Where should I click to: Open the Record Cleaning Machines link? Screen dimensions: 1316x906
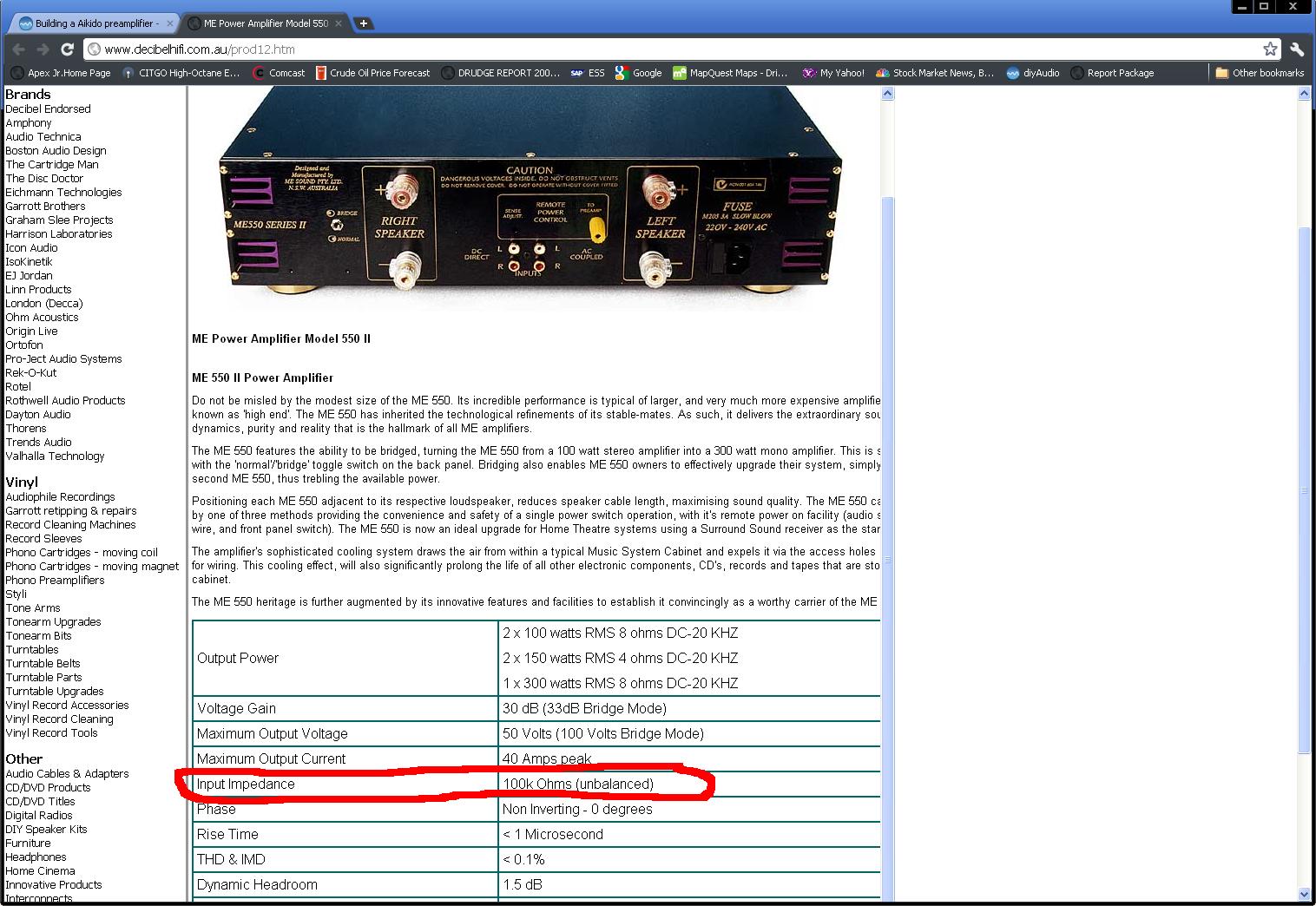pos(70,524)
